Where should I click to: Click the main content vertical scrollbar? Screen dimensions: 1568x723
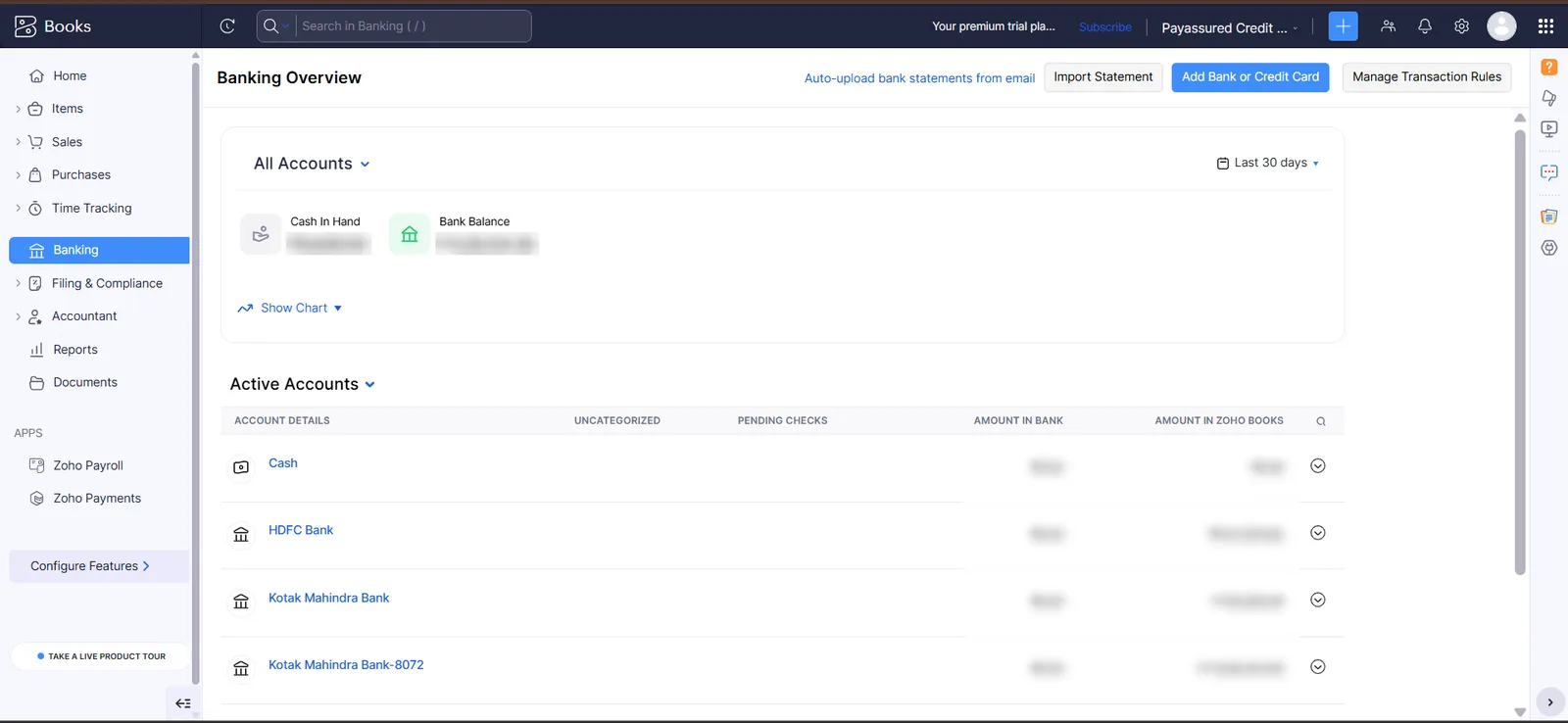1520,353
